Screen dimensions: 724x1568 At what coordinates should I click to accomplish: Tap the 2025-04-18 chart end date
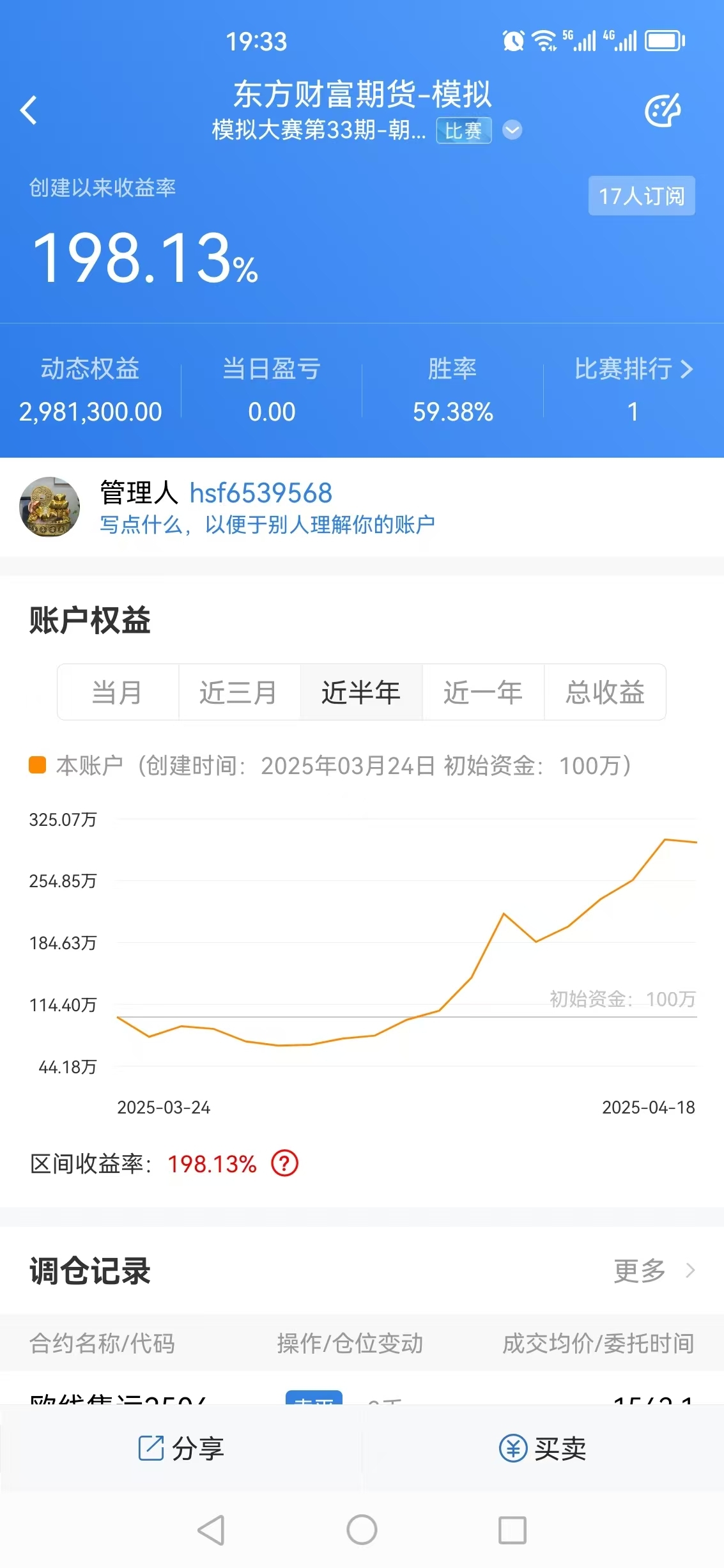click(x=649, y=1107)
